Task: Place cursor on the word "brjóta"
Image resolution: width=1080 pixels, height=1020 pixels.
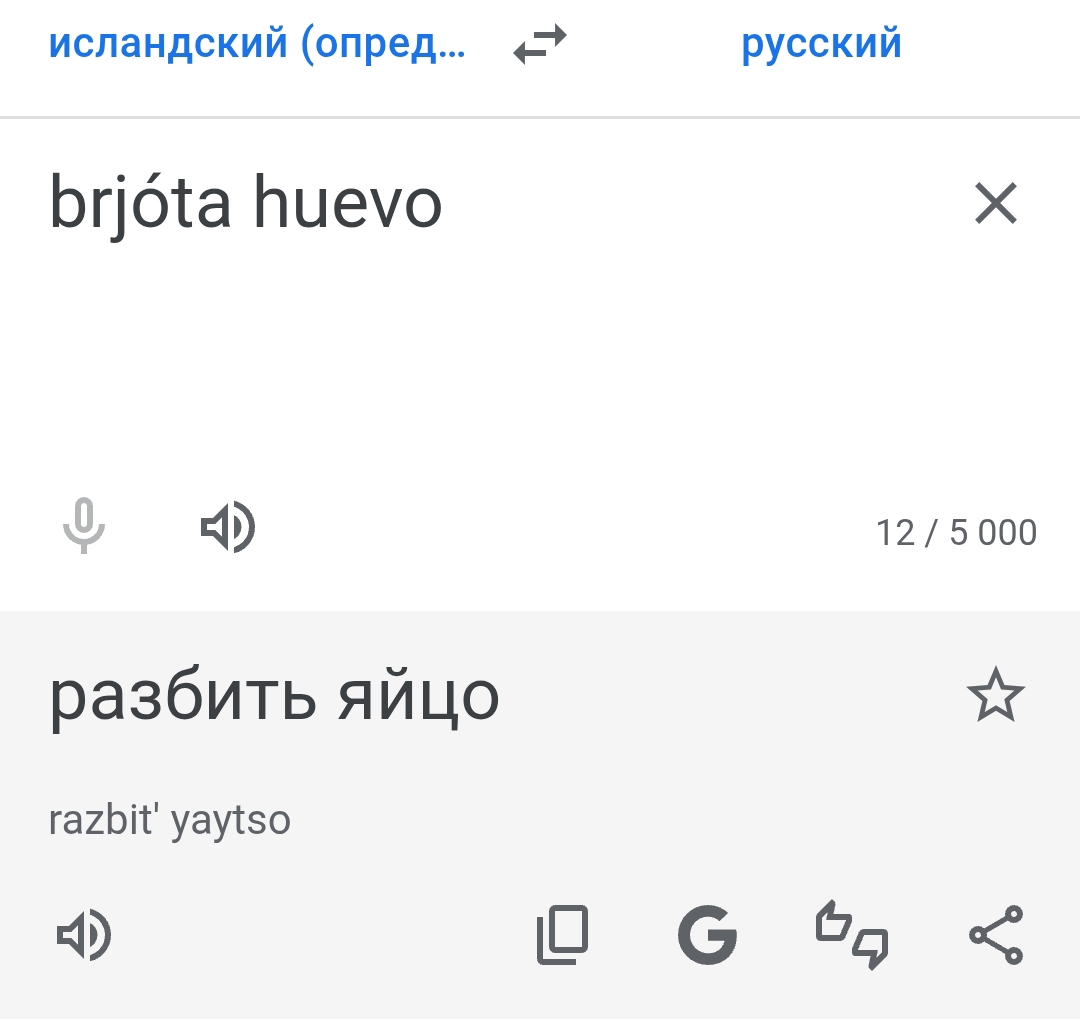Action: (x=140, y=204)
